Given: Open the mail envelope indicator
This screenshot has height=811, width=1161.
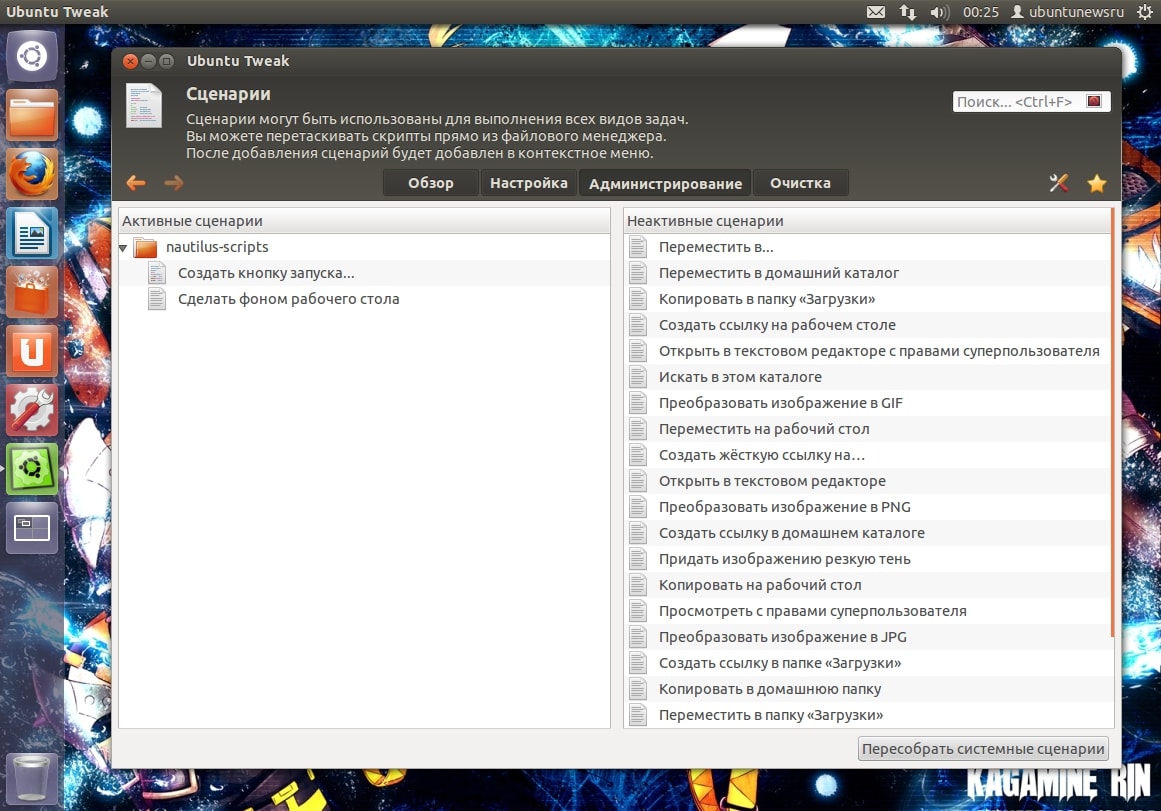Looking at the screenshot, I should [x=876, y=12].
